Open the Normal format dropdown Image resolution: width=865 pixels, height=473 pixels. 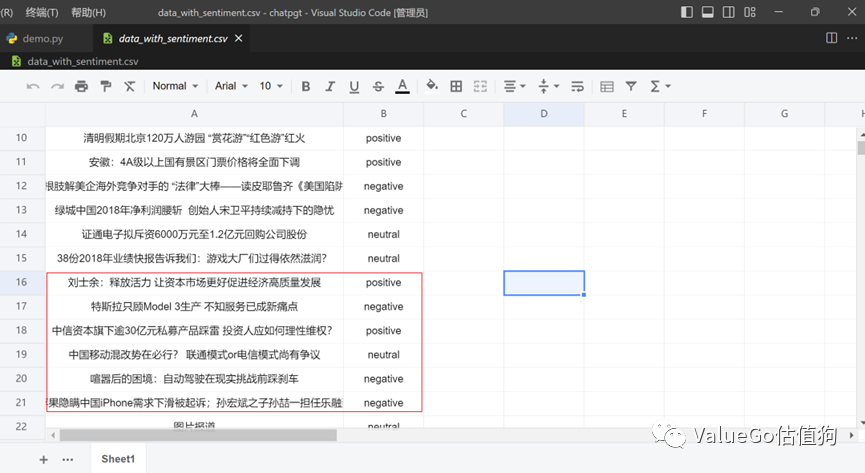coord(175,87)
